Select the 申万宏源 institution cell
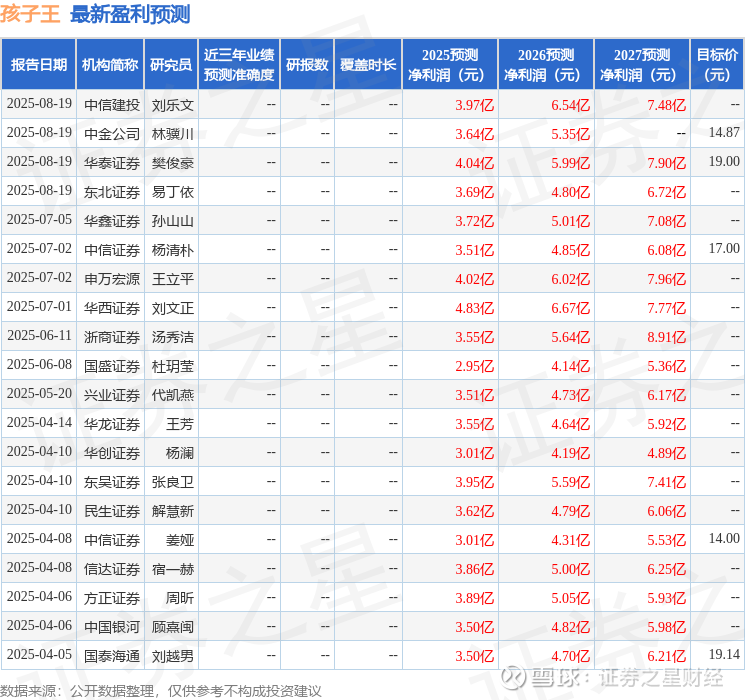The image size is (745, 700). [112, 279]
